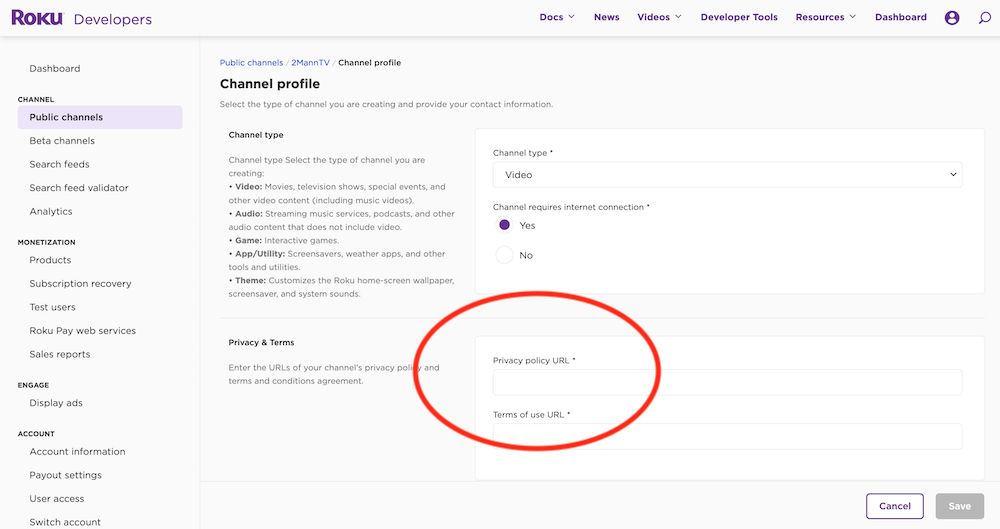Focus the Privacy policy URL field
The height and width of the screenshot is (529, 1000).
point(727,382)
